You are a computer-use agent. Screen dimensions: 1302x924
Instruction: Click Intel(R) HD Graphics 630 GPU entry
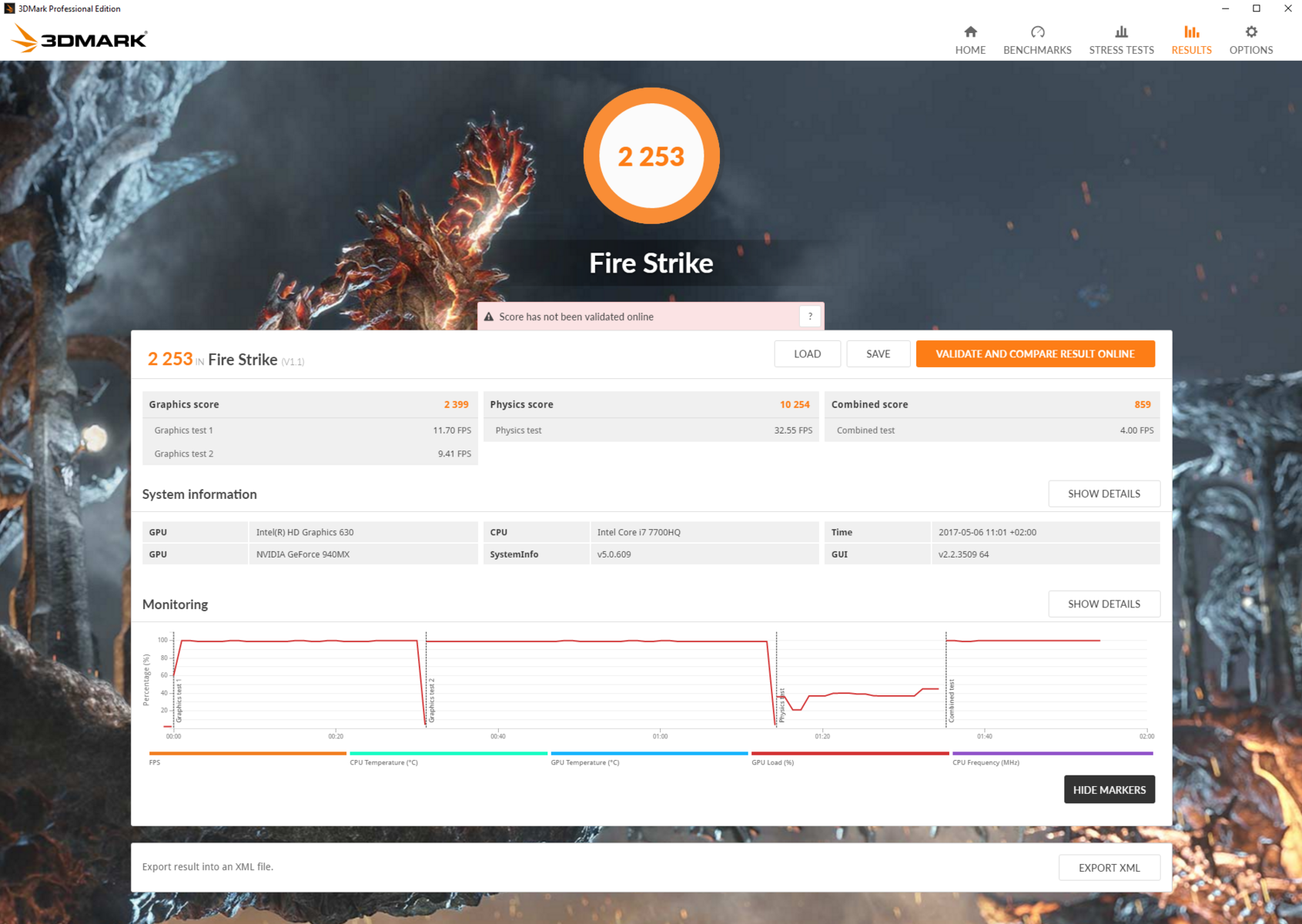click(x=305, y=532)
